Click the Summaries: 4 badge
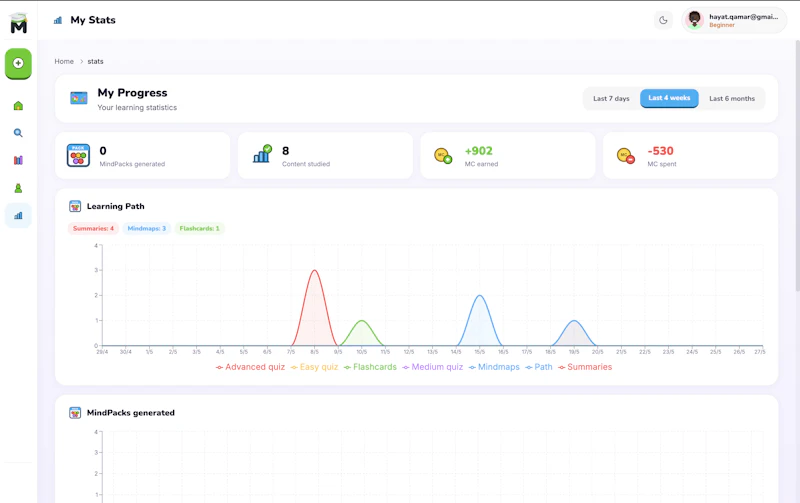This screenshot has height=503, width=800. (93, 229)
